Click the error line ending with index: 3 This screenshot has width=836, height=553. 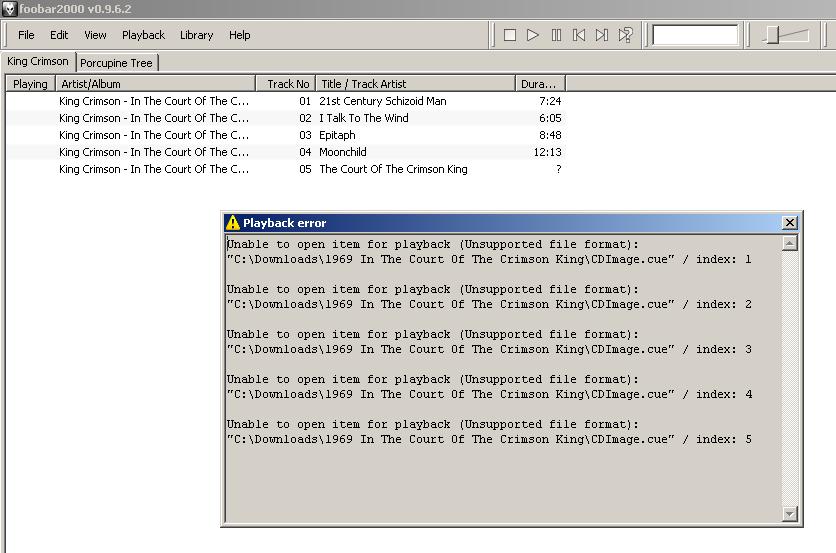(489, 349)
